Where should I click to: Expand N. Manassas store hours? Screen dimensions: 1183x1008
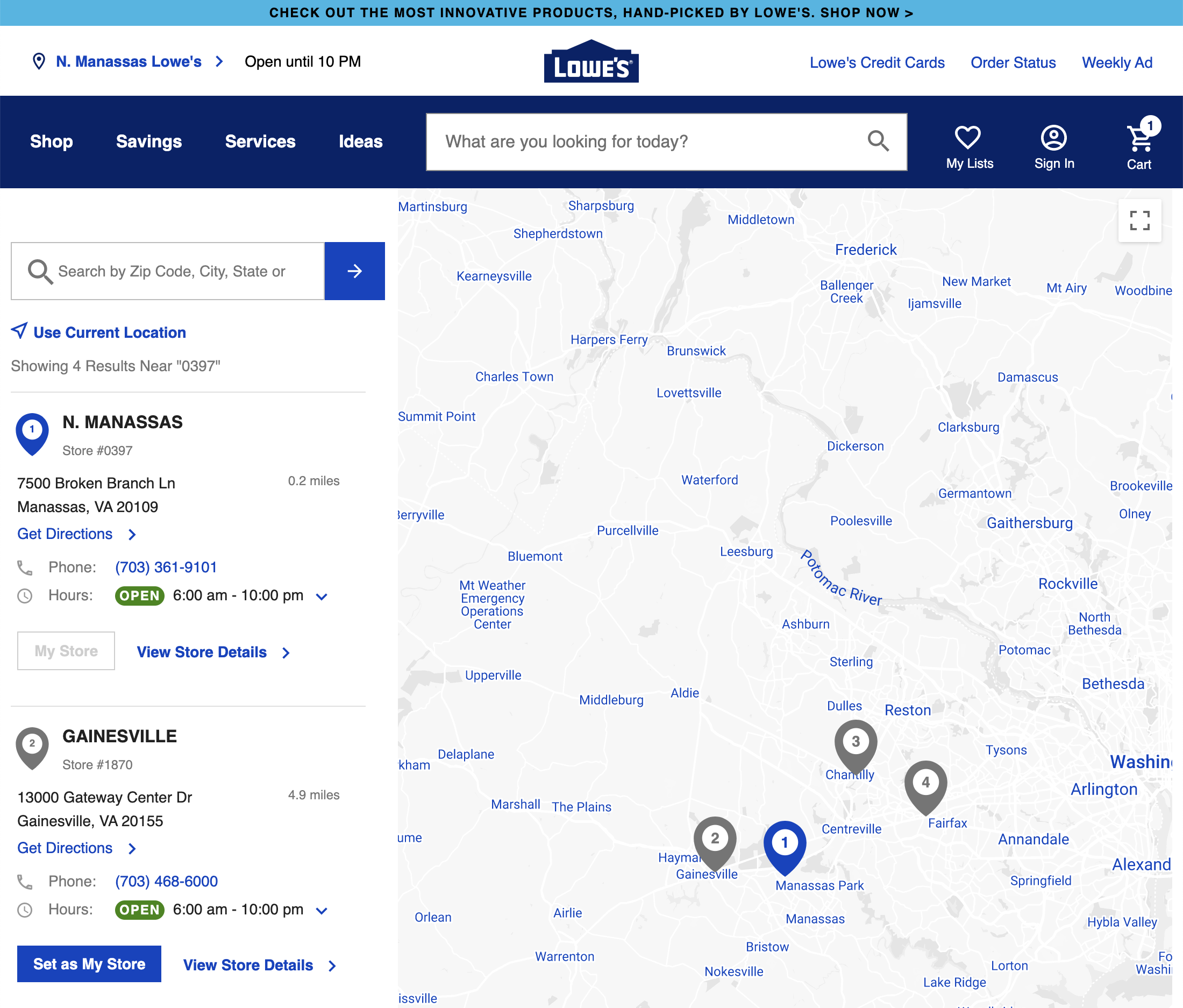point(321,595)
